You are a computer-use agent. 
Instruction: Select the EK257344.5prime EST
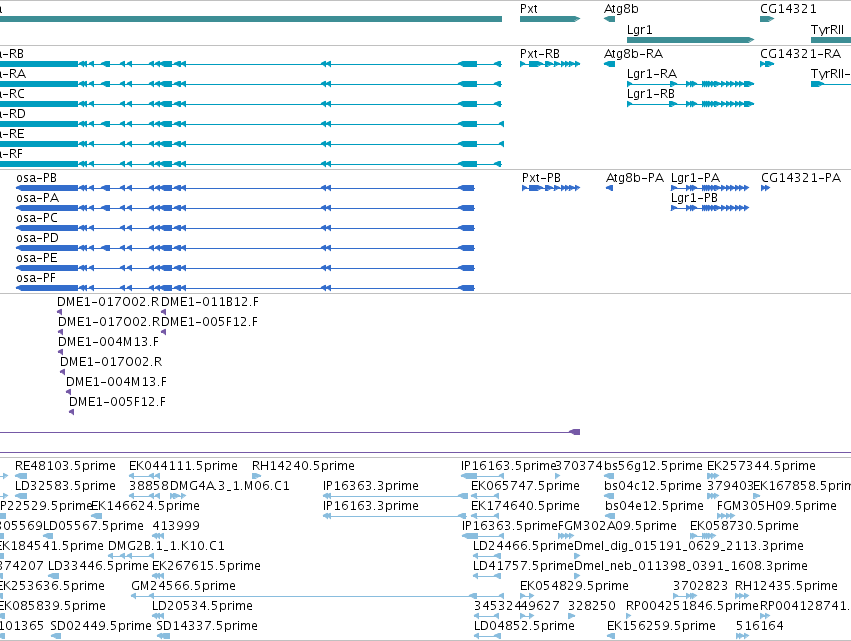[713, 476]
